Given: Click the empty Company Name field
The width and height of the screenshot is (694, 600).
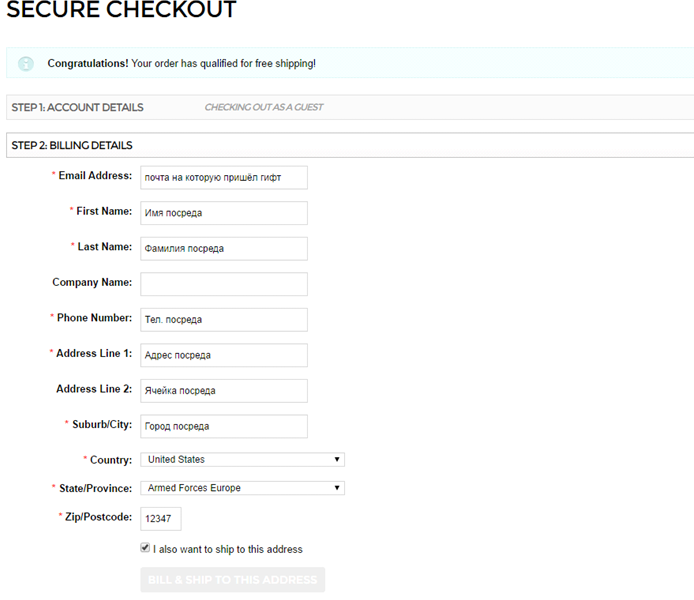Looking at the screenshot, I should (x=223, y=284).
